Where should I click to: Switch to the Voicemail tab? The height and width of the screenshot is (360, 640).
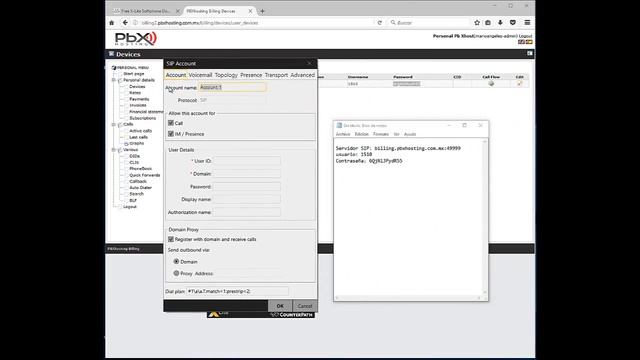200,75
